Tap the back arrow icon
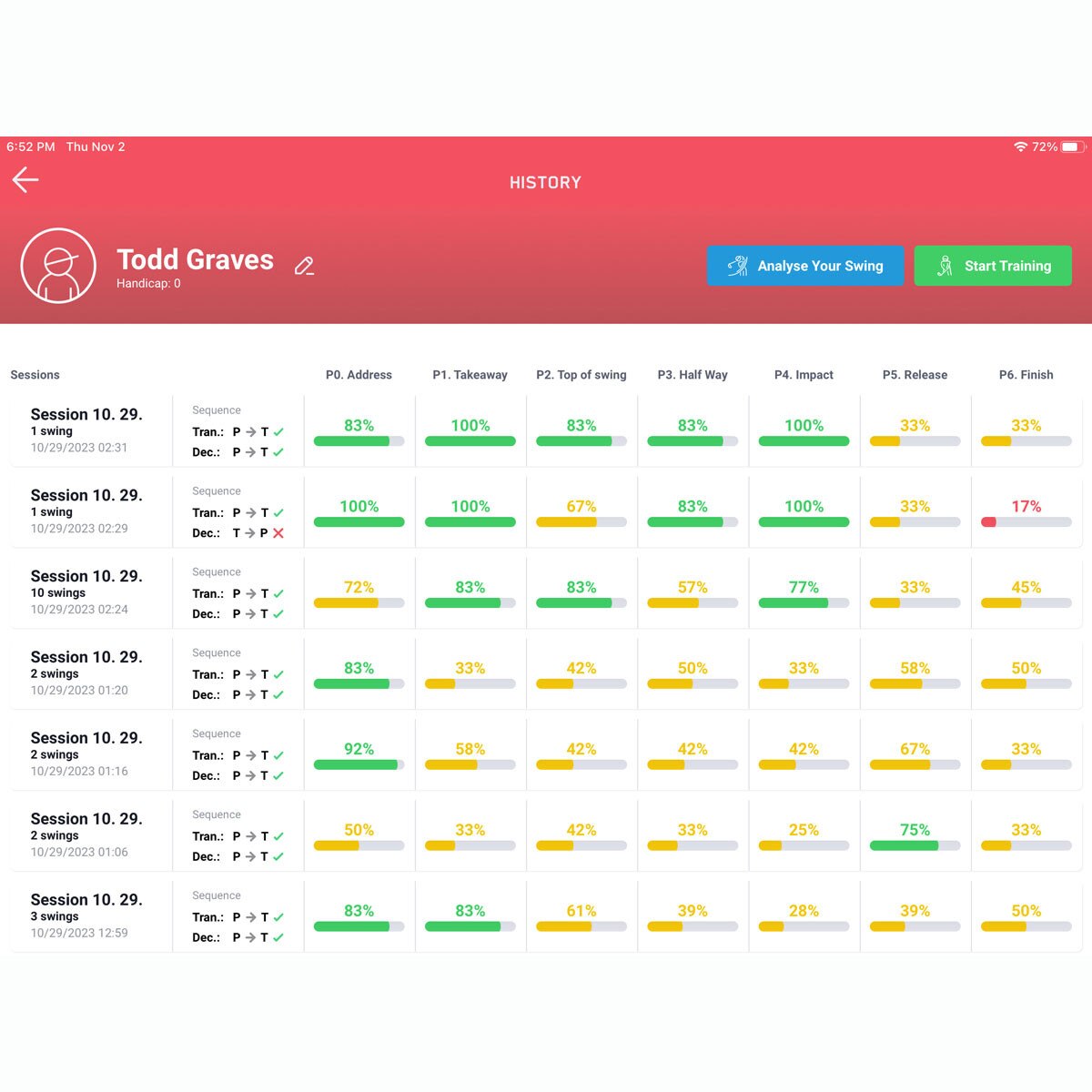Viewport: 1092px width, 1092px height. tap(25, 180)
